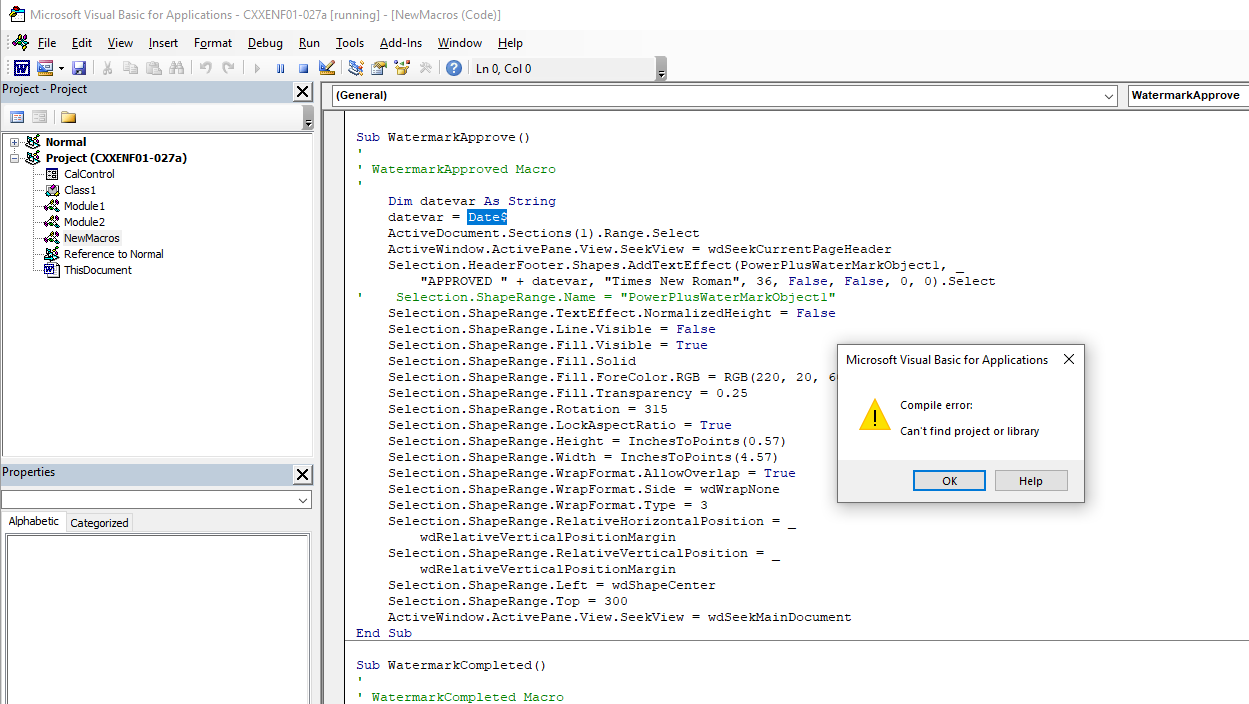Open the Tools menu
Viewport: 1249px width, 704px height.
pyautogui.click(x=350, y=43)
